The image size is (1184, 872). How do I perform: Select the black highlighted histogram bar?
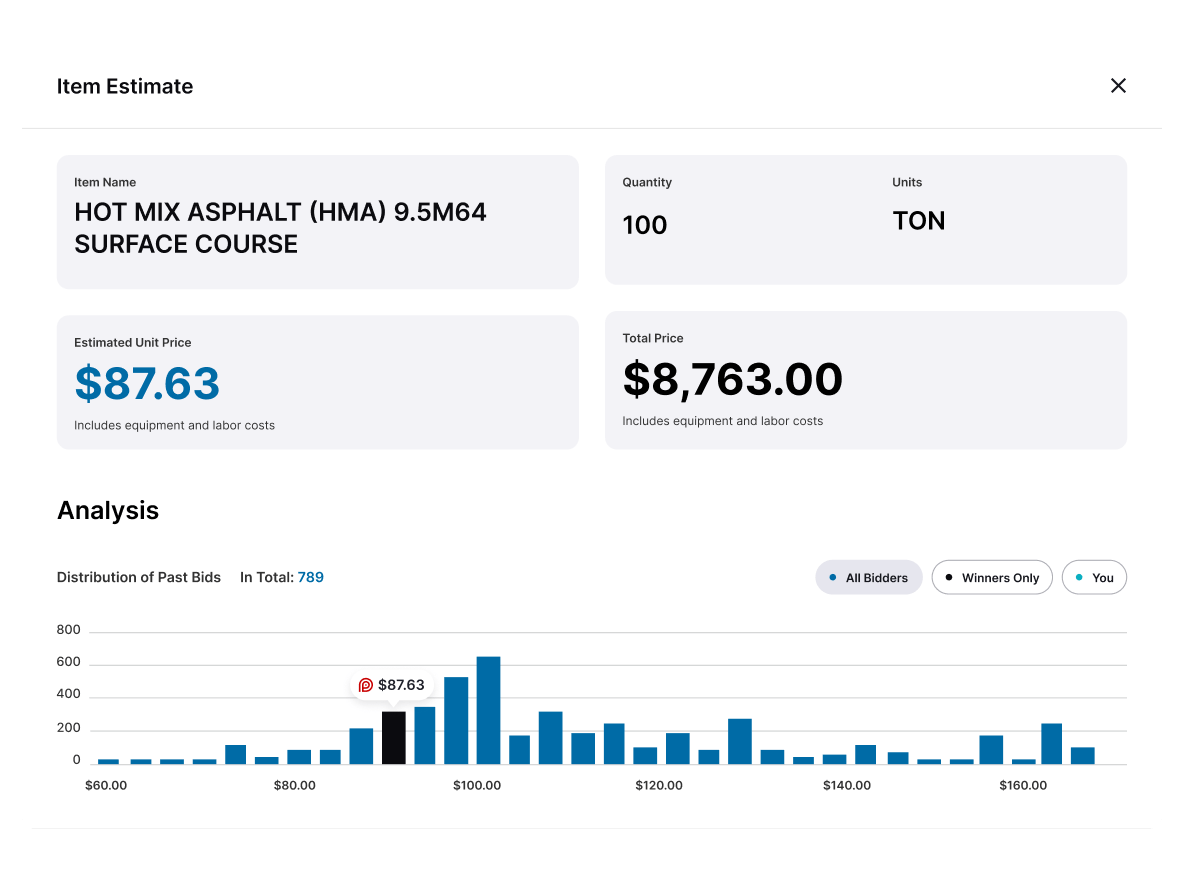(394, 738)
